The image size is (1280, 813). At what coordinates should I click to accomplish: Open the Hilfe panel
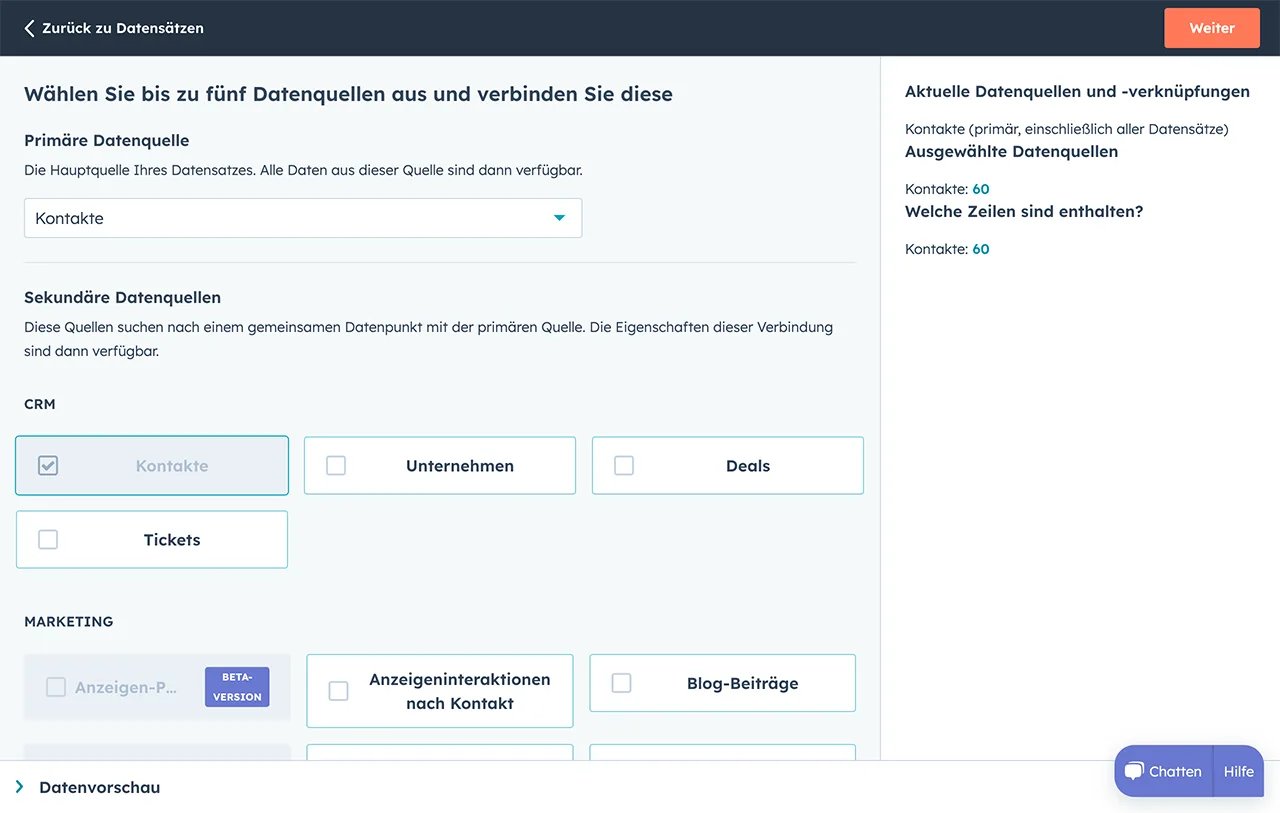coord(1238,771)
